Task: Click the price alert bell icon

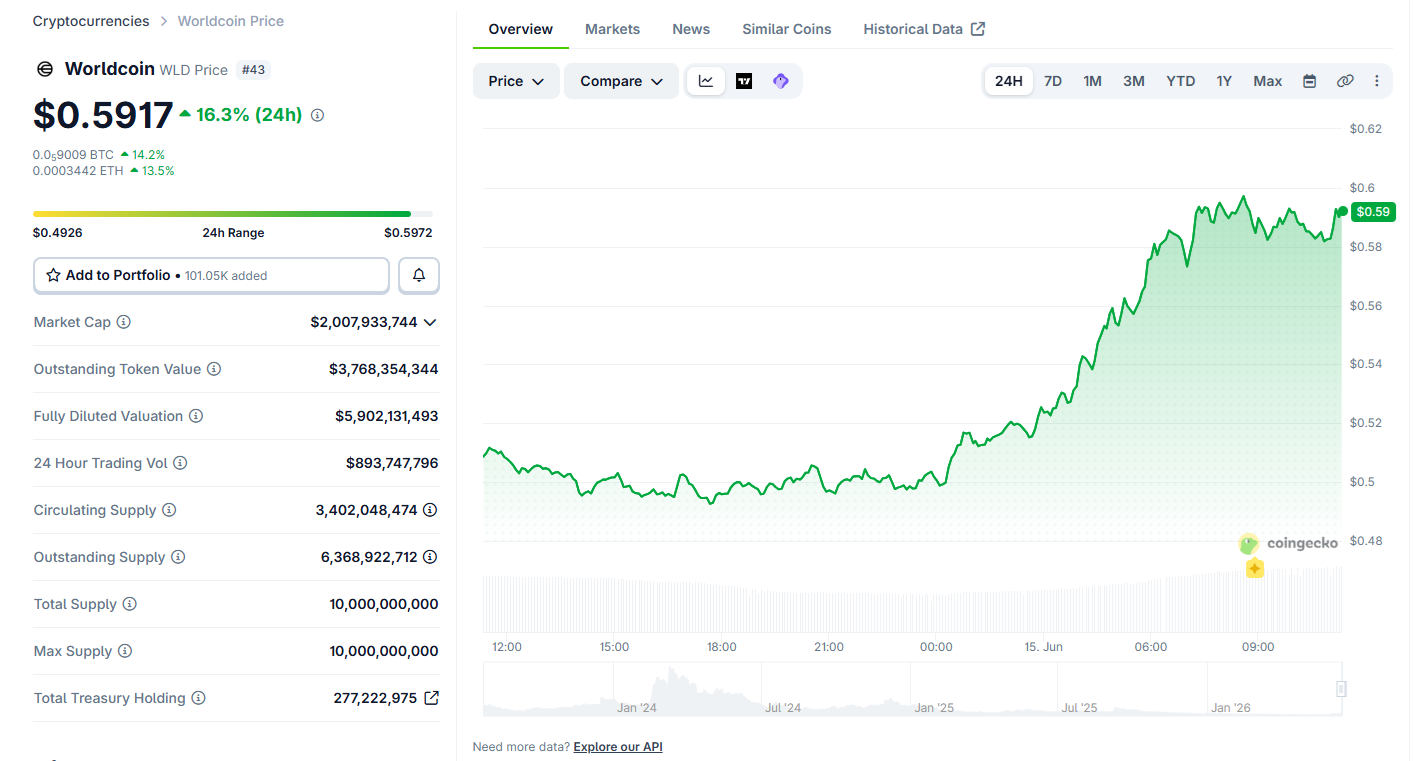Action: [419, 276]
